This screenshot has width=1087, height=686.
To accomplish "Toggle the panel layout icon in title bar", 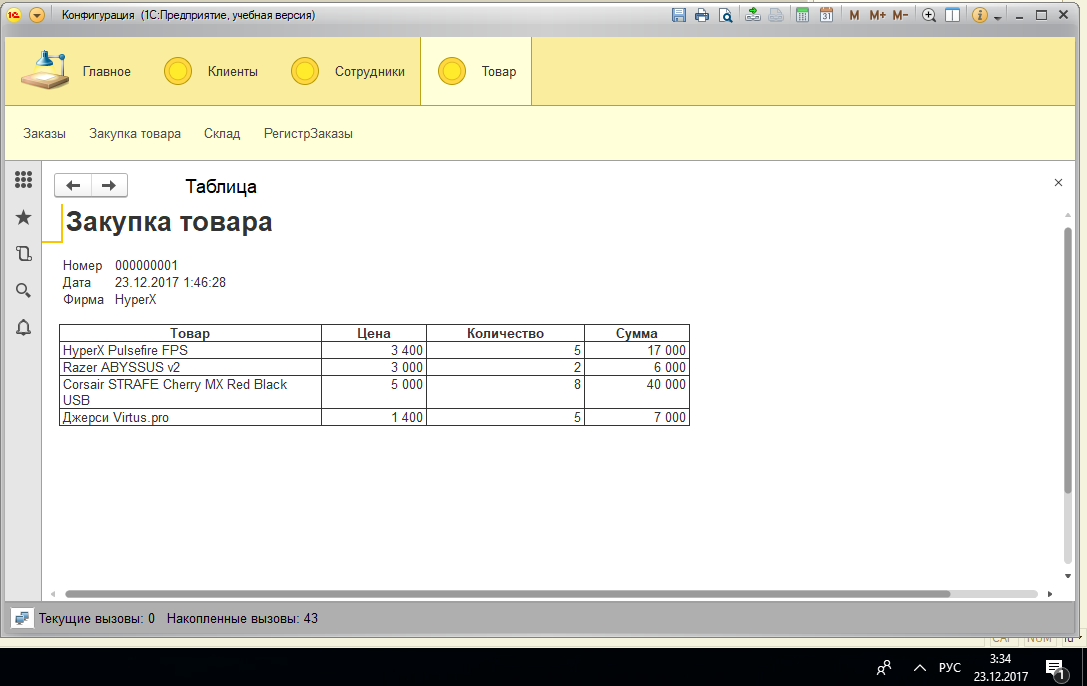I will [953, 15].
